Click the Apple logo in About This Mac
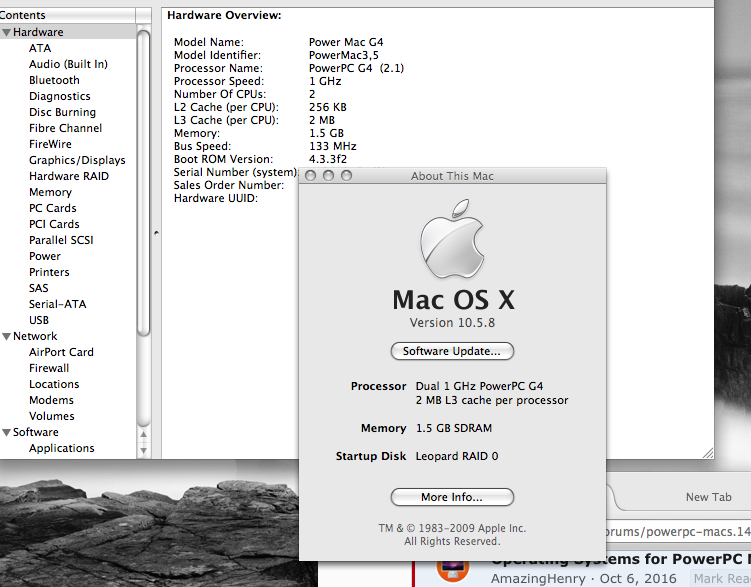The height and width of the screenshot is (587, 751). click(x=452, y=238)
